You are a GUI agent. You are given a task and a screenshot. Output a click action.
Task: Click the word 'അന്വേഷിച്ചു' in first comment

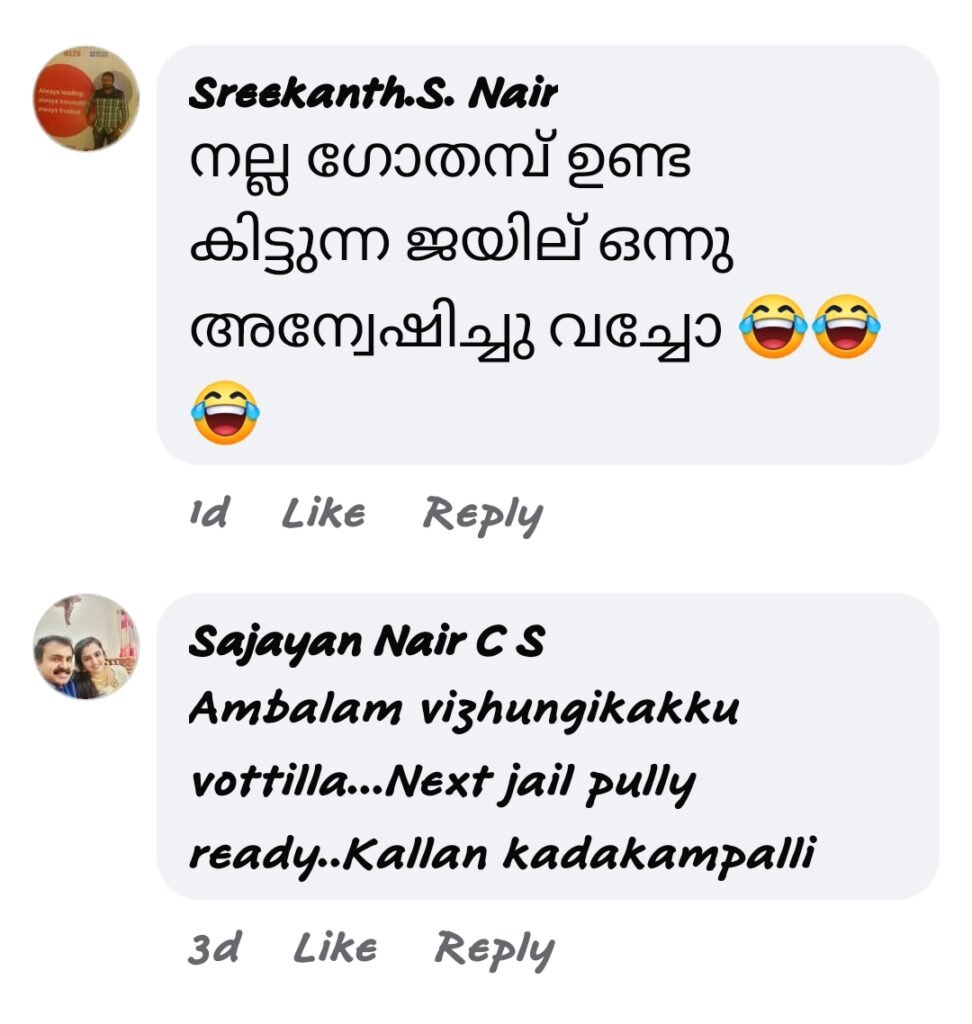[x=362, y=330]
